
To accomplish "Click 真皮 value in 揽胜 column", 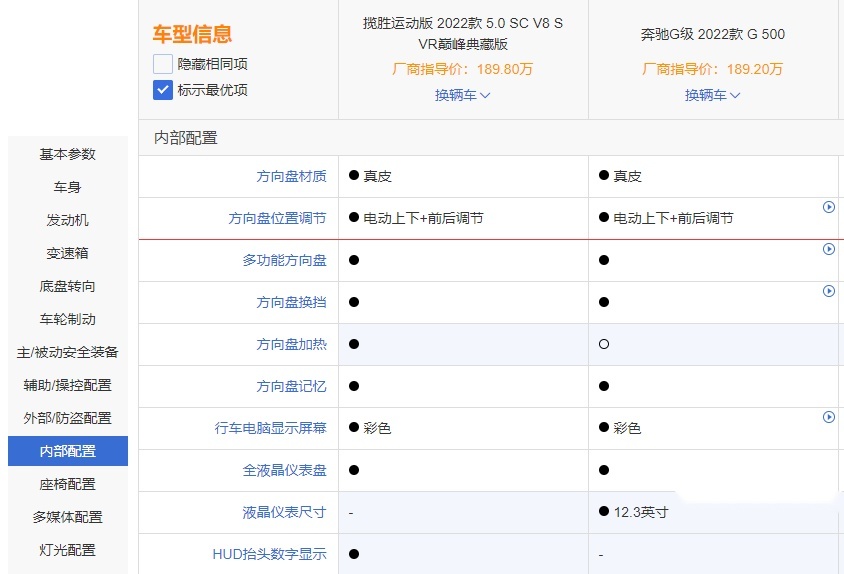I will click(377, 176).
